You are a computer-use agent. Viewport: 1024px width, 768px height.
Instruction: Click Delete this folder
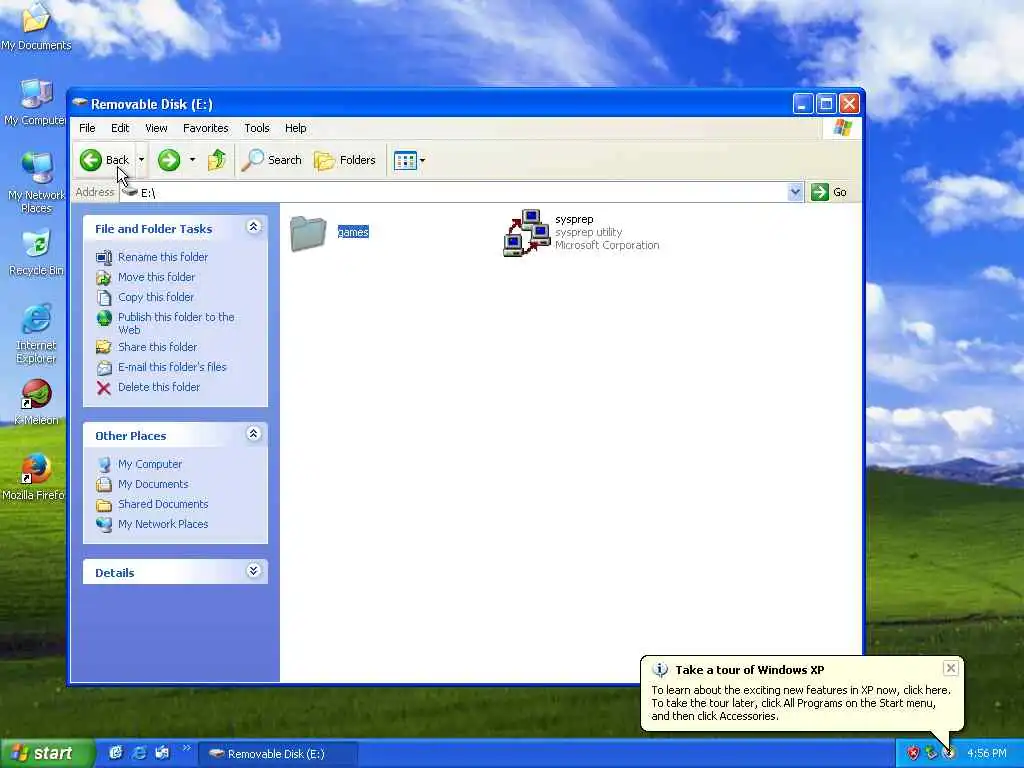click(159, 387)
